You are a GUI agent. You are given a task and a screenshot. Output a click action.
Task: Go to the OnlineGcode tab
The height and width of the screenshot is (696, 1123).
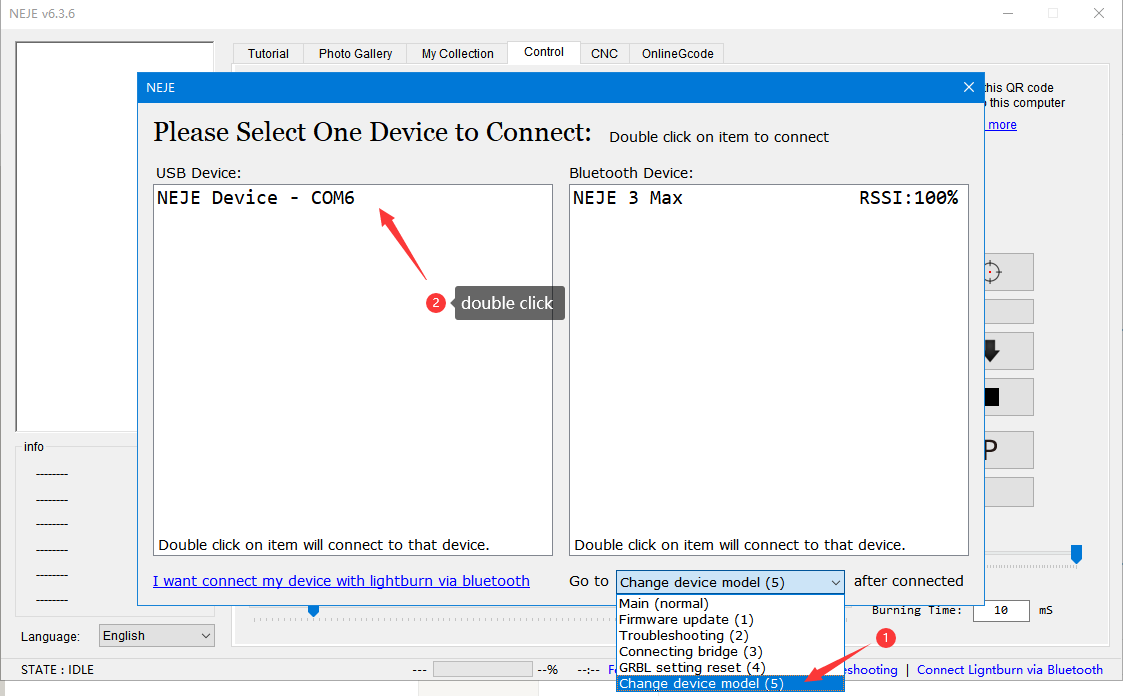click(677, 54)
